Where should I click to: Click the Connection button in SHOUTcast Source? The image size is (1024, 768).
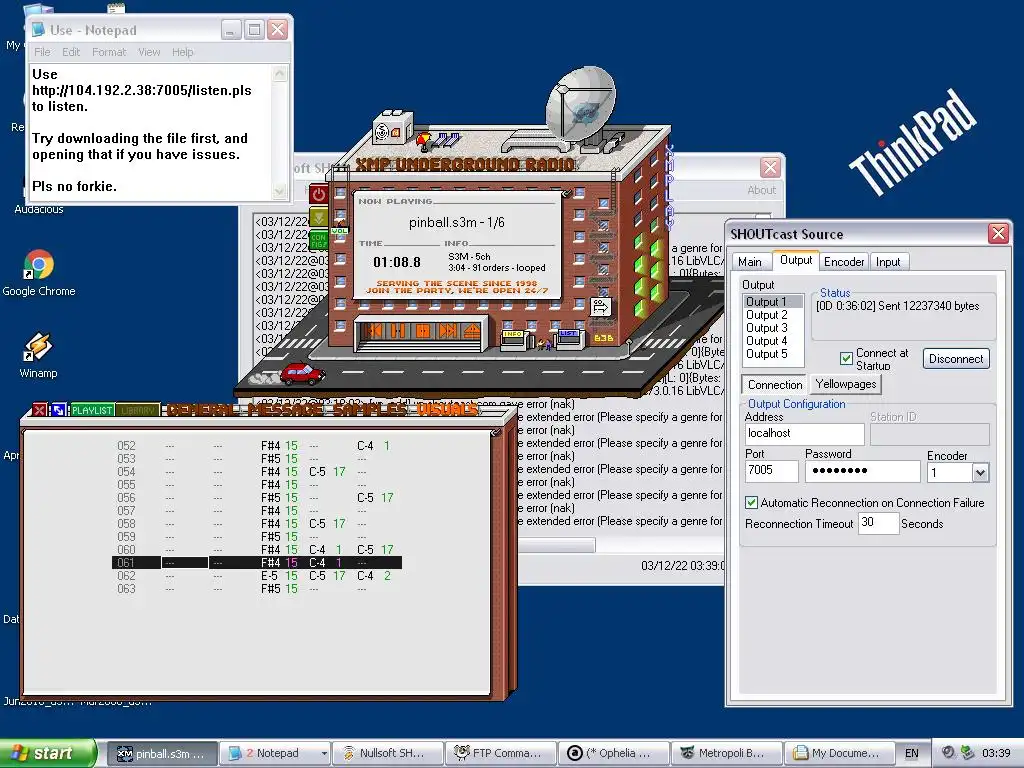click(775, 385)
